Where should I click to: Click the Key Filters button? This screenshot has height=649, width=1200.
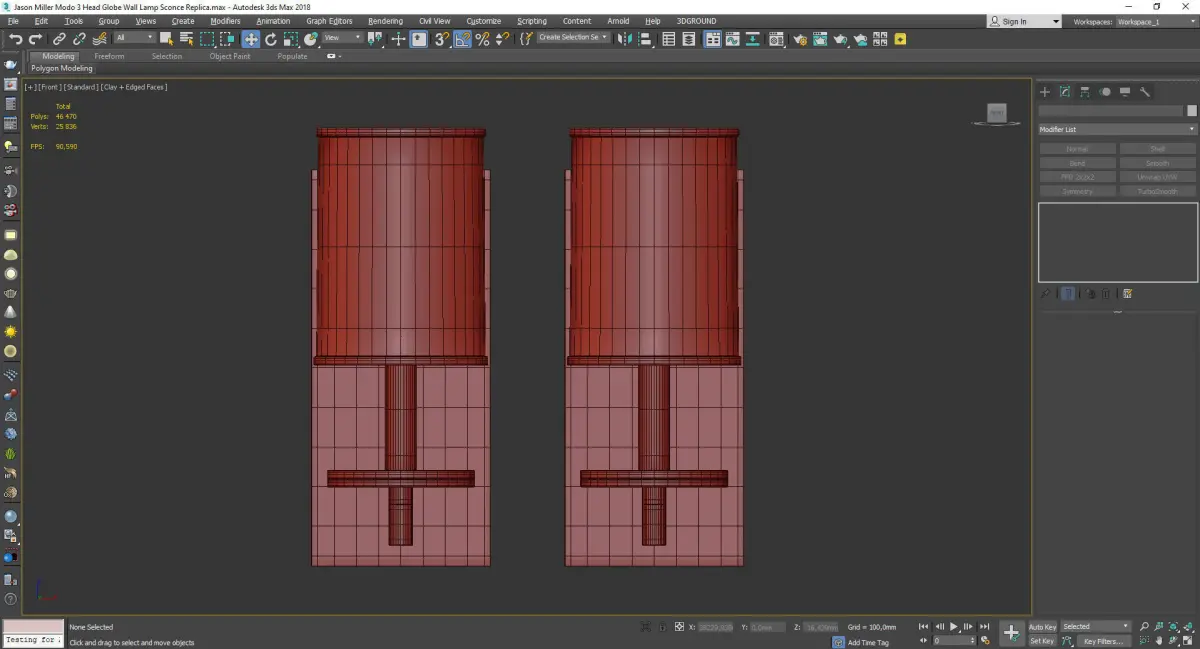coord(1103,641)
